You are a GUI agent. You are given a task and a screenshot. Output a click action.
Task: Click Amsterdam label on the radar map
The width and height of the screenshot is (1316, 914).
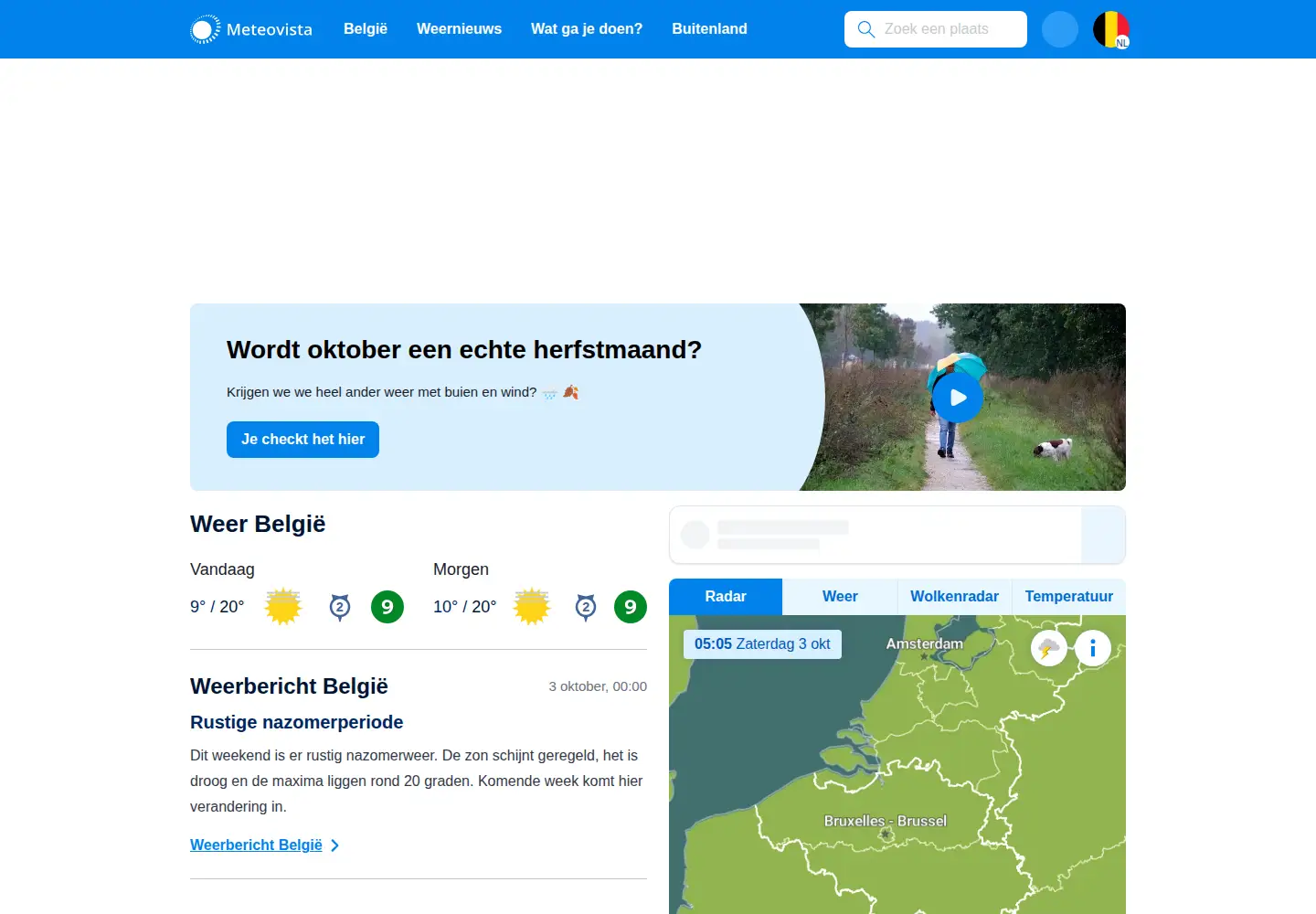925,644
